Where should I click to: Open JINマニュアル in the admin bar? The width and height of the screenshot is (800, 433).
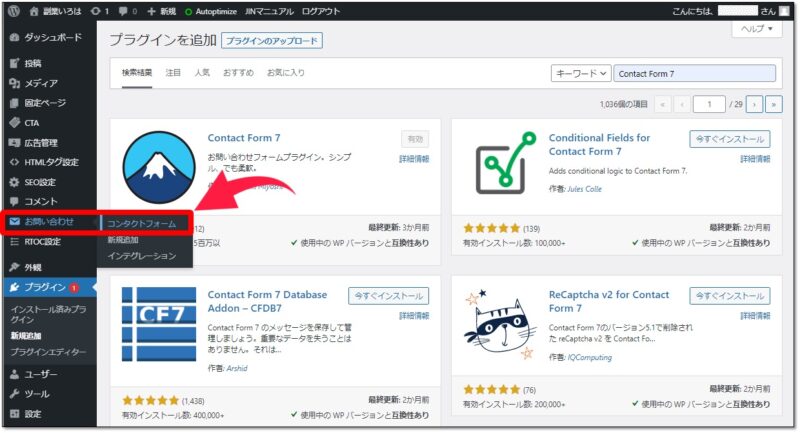pos(269,11)
